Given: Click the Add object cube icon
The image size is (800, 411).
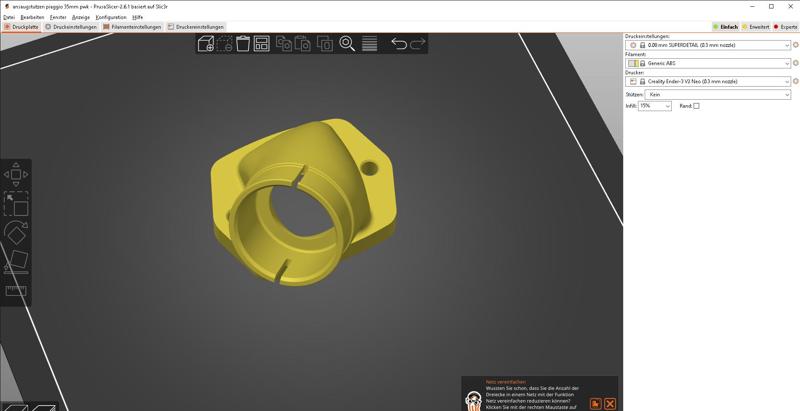Looking at the screenshot, I should click(206, 44).
